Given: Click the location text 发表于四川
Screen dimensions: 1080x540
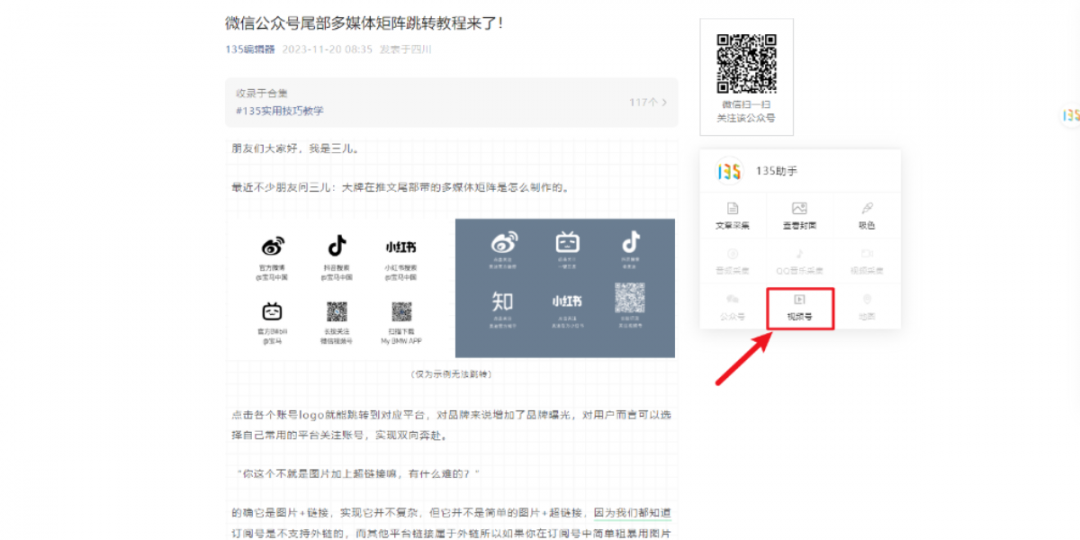Looking at the screenshot, I should point(406,50).
